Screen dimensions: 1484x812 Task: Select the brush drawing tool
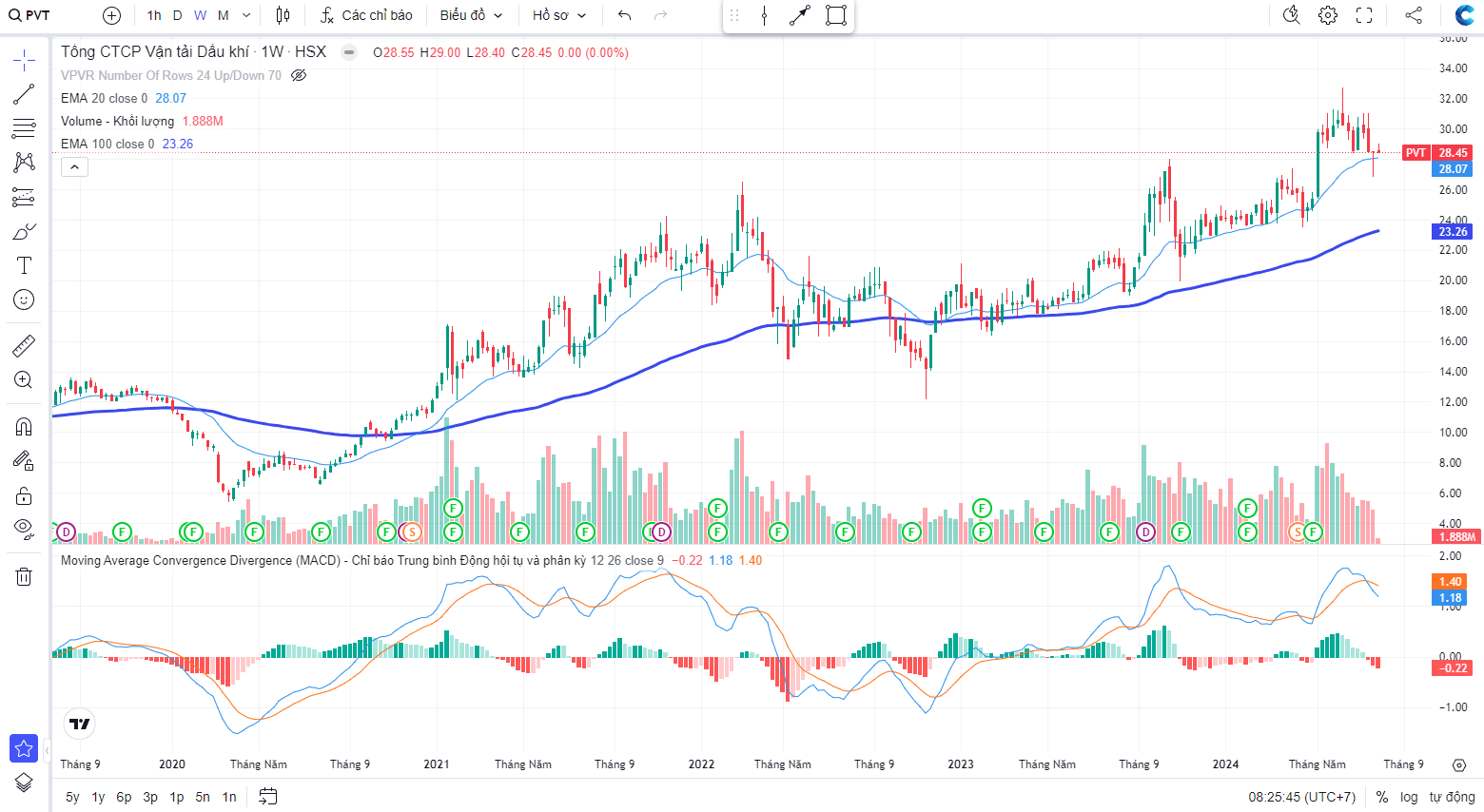click(24, 231)
